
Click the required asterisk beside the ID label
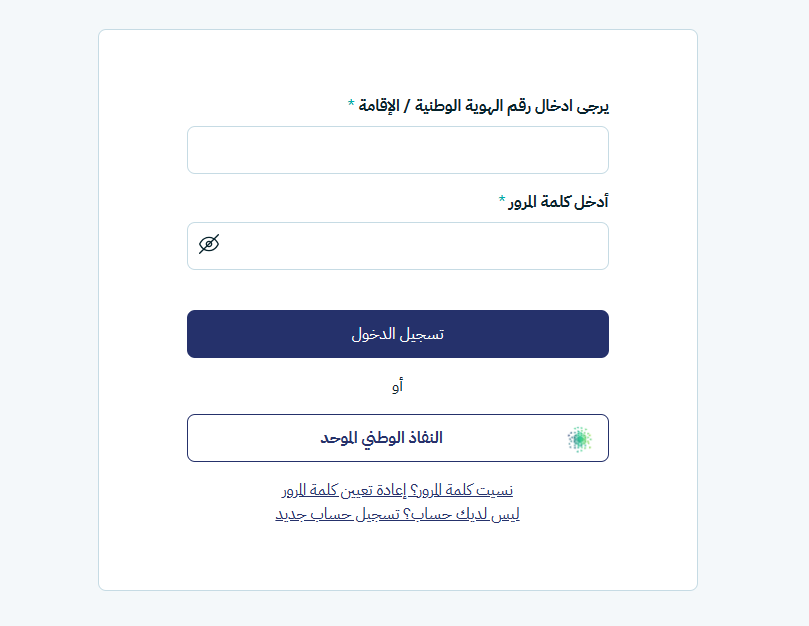[351, 105]
